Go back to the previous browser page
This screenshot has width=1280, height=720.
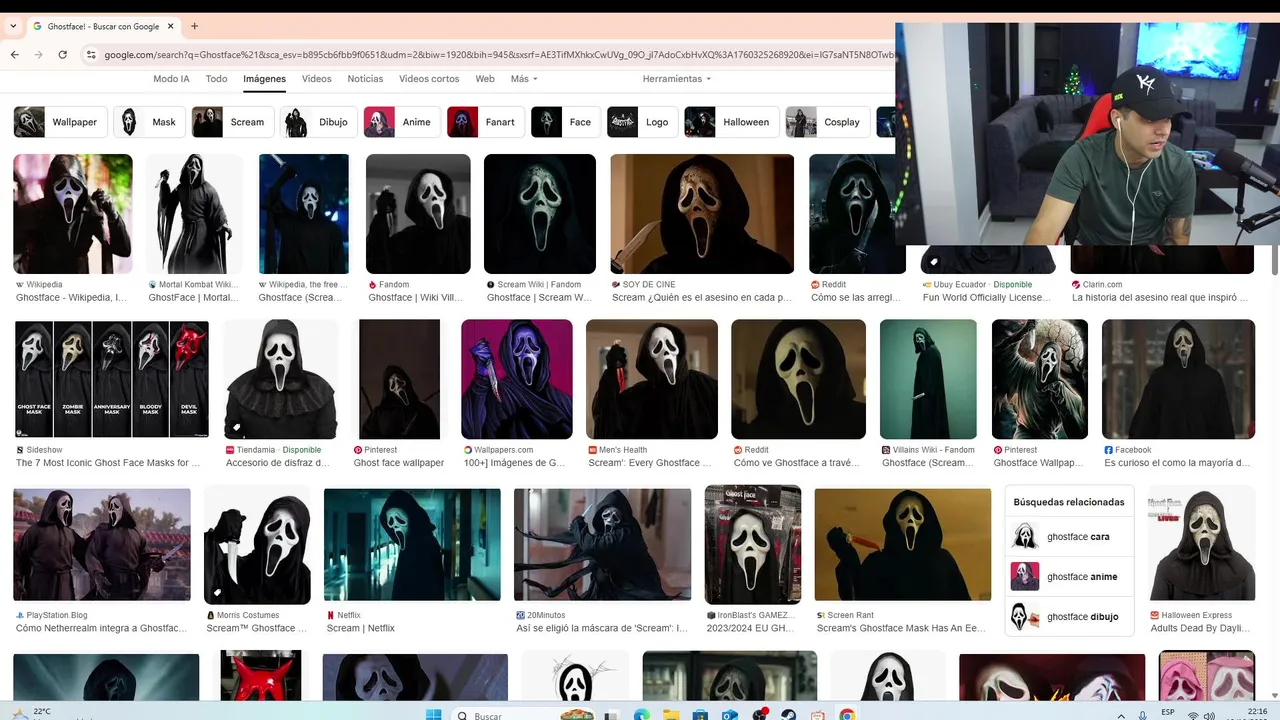pyautogui.click(x=15, y=54)
